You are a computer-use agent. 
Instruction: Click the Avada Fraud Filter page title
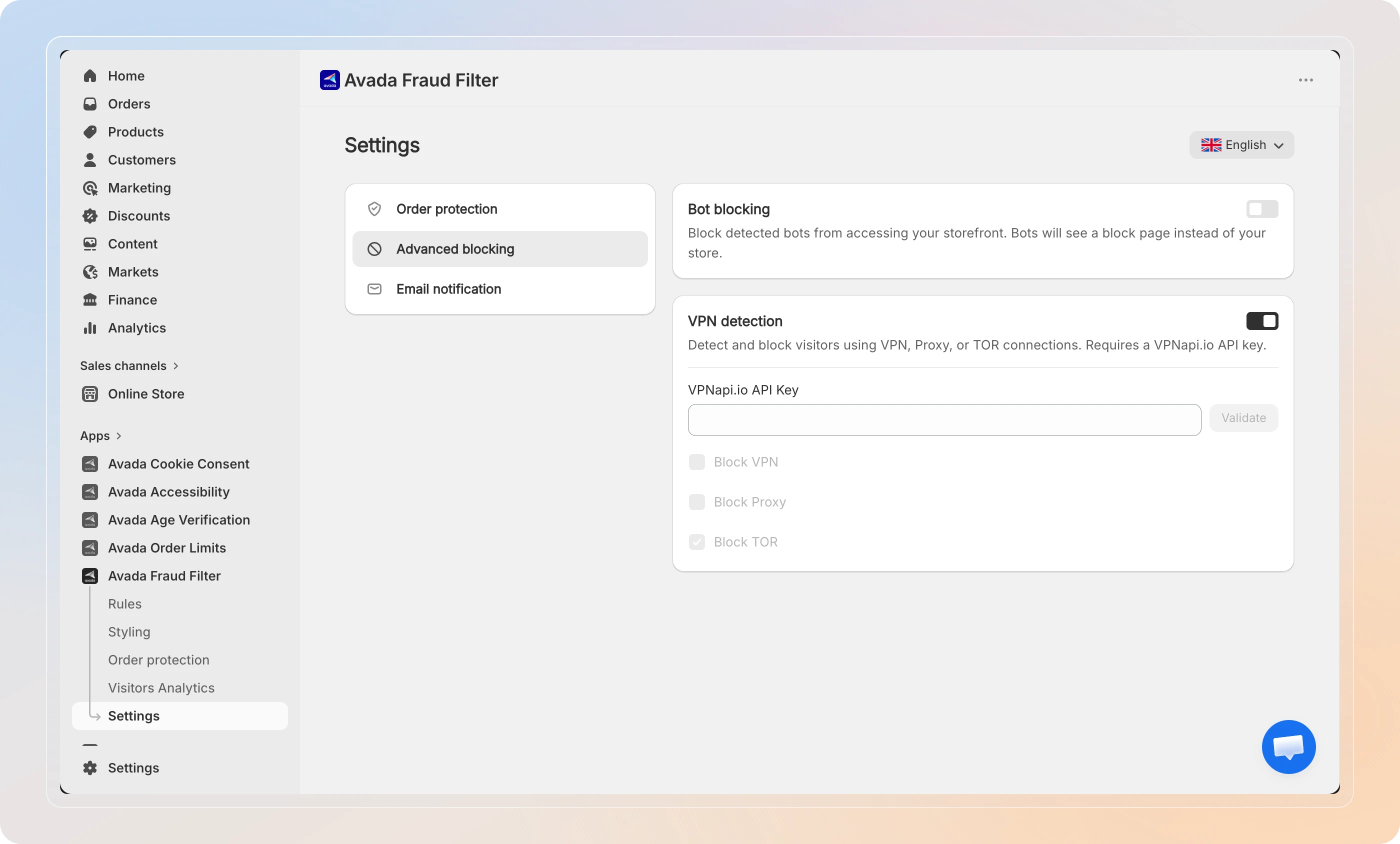pos(421,80)
